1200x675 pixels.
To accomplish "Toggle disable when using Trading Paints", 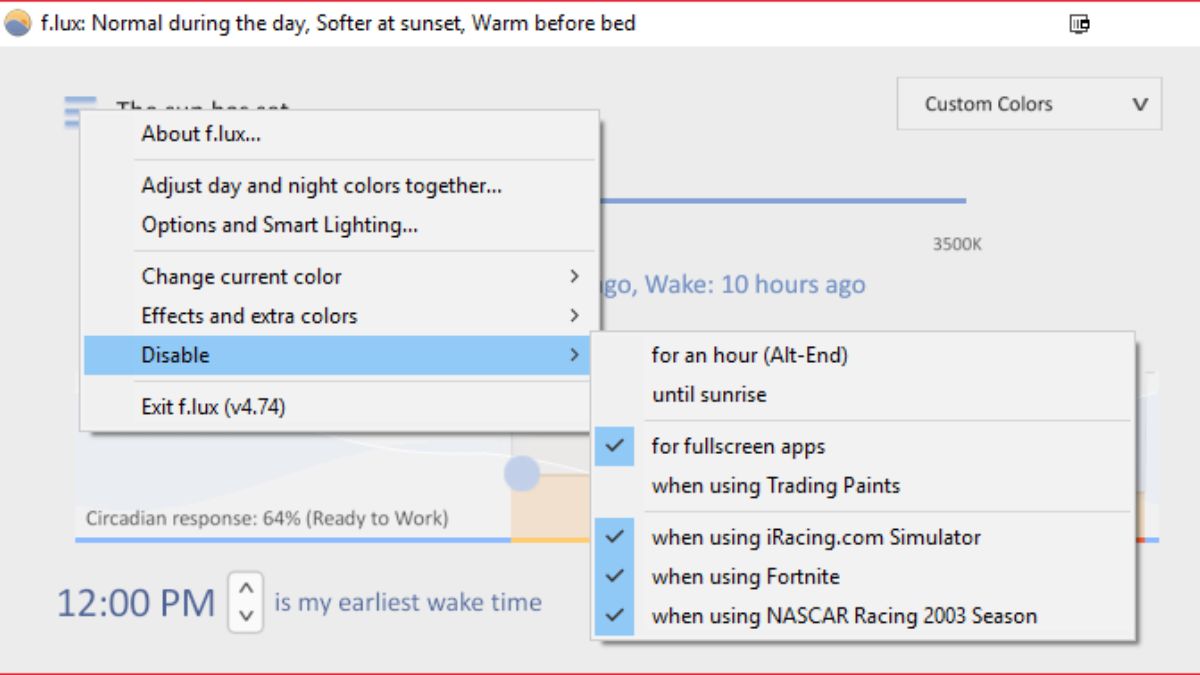I will click(863, 486).
